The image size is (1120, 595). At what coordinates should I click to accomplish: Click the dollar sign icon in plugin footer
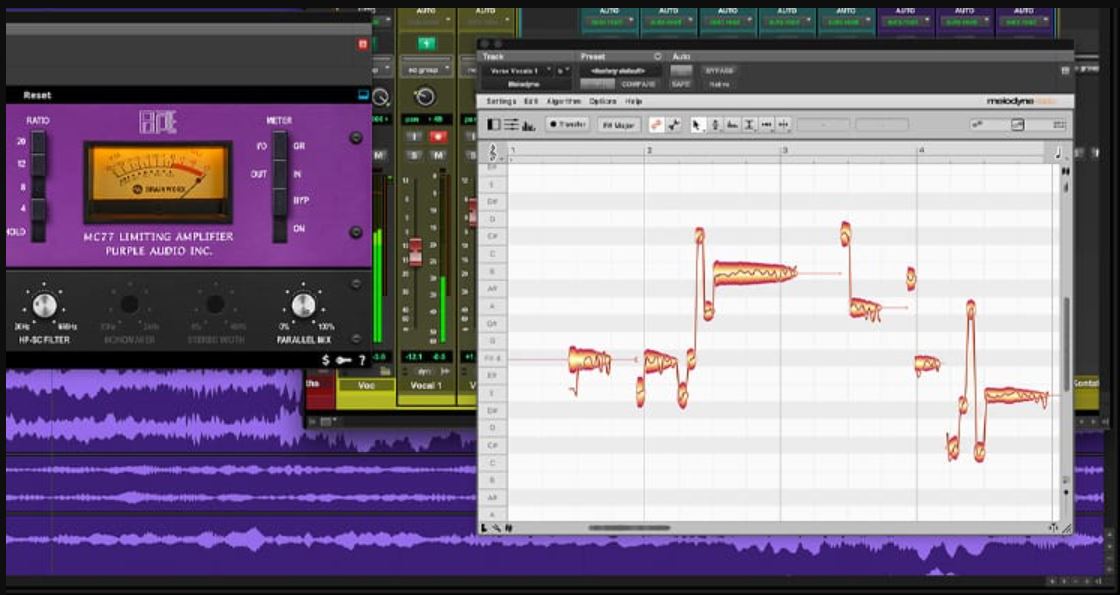pyautogui.click(x=326, y=360)
